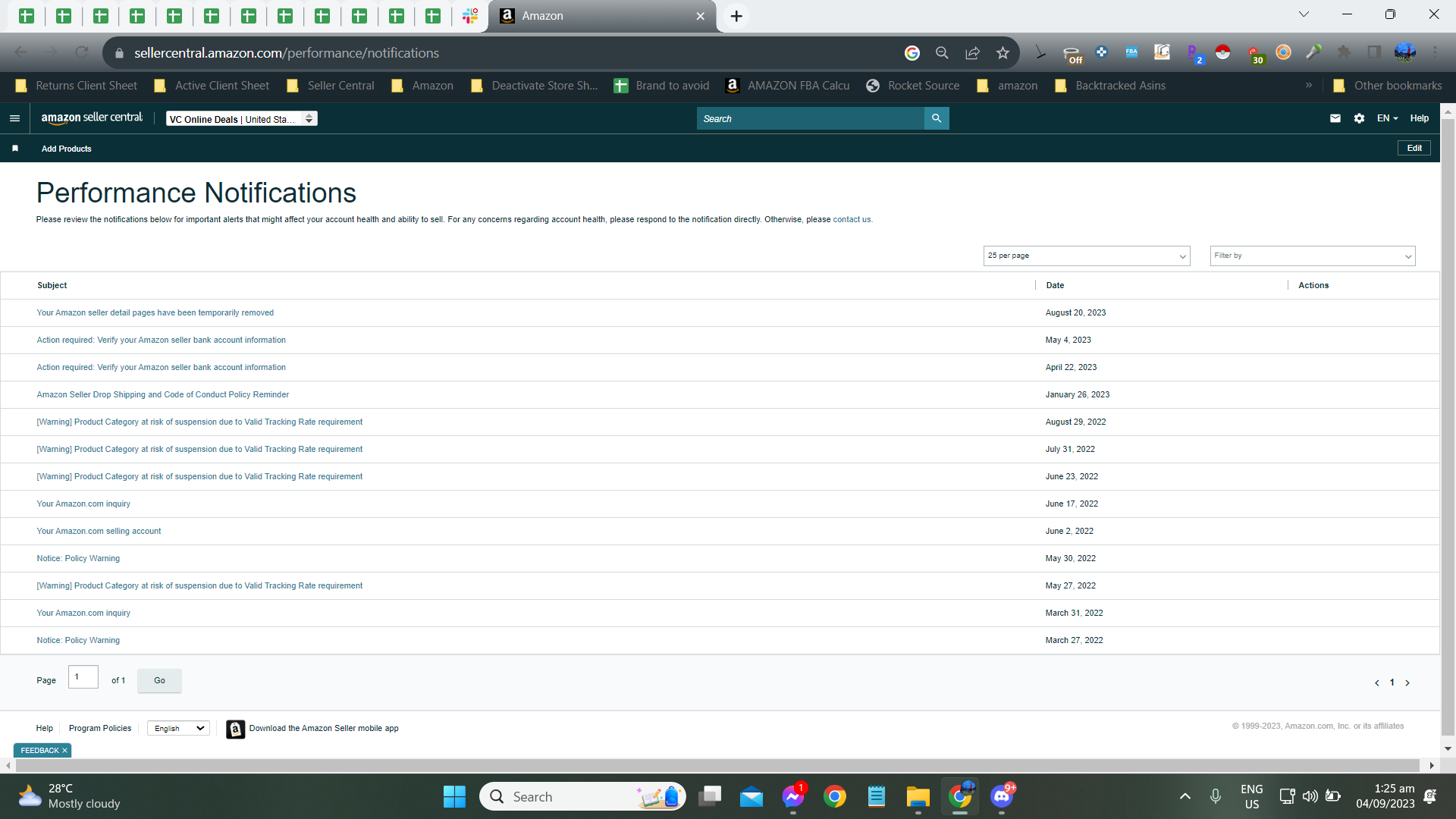Click the Seller Central search field
This screenshot has width=1456, height=819.
click(810, 118)
